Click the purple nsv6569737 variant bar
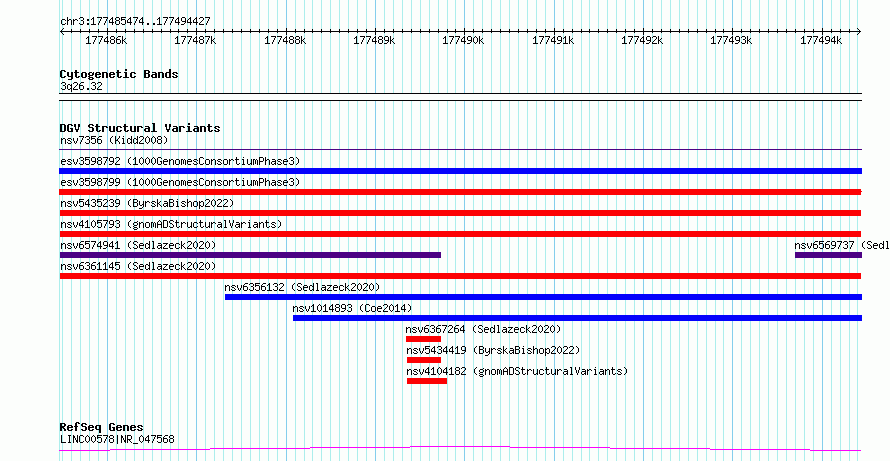 tap(829, 255)
